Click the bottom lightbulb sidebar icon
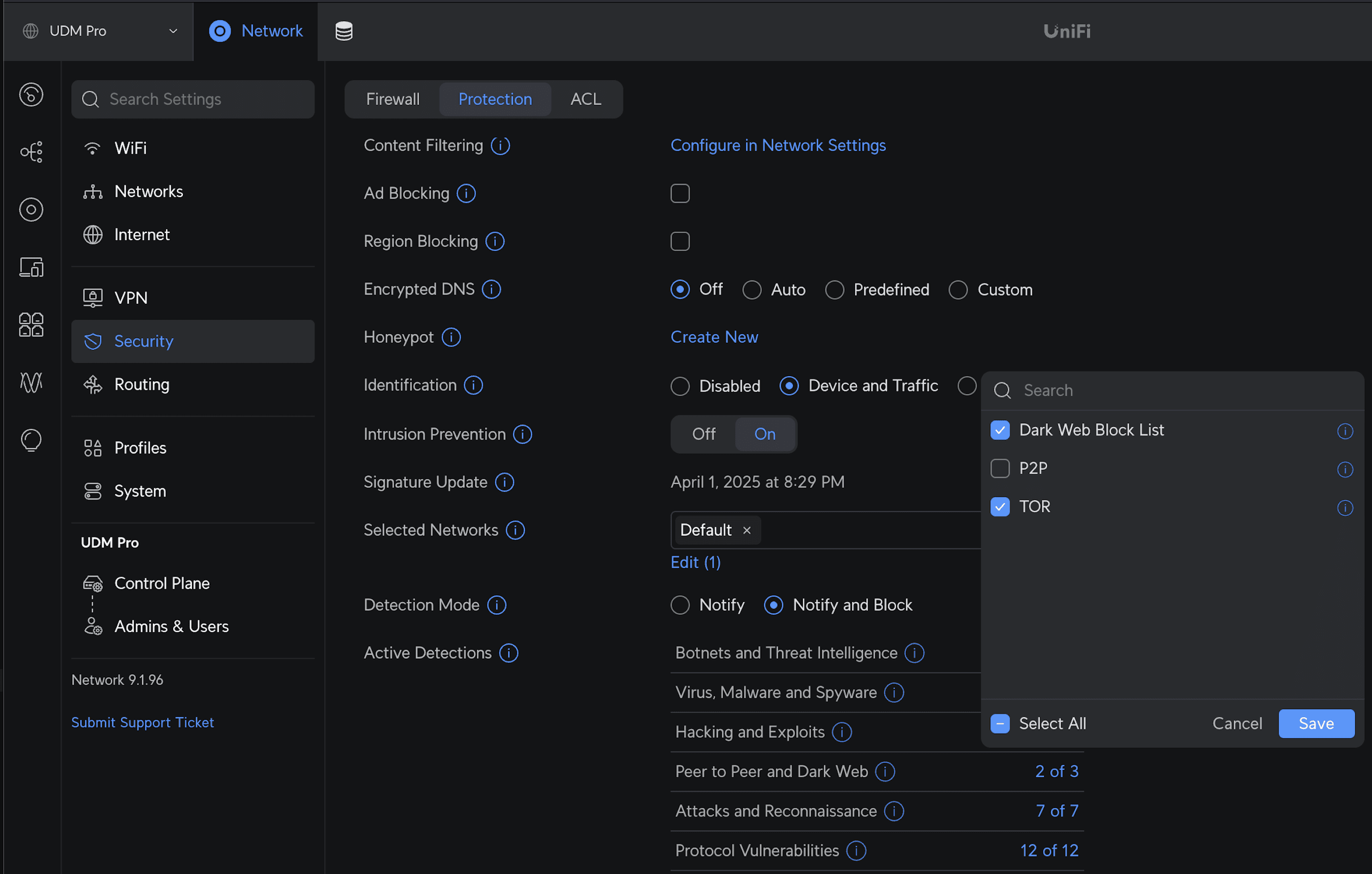This screenshot has width=1372, height=874. pos(31,440)
